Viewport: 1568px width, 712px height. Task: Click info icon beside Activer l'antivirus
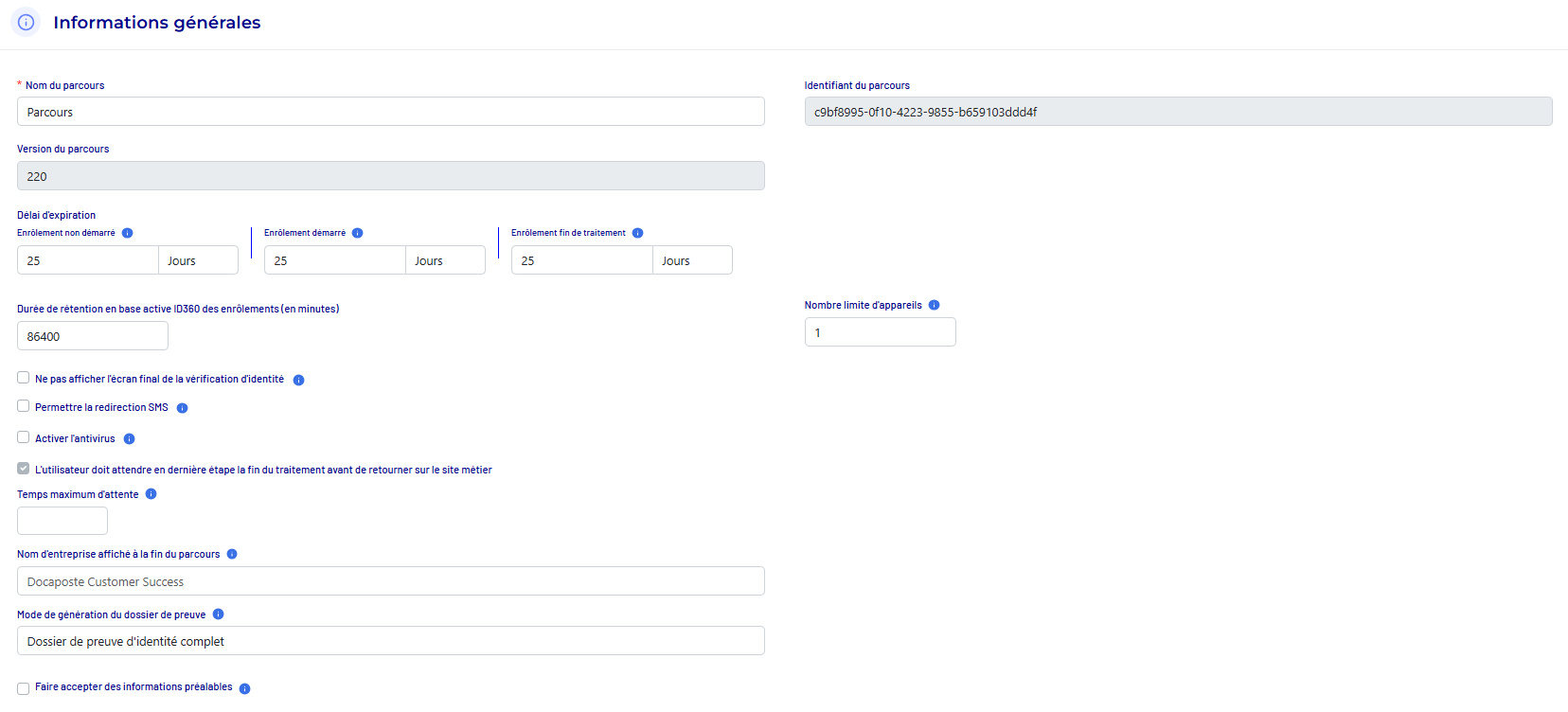129,439
